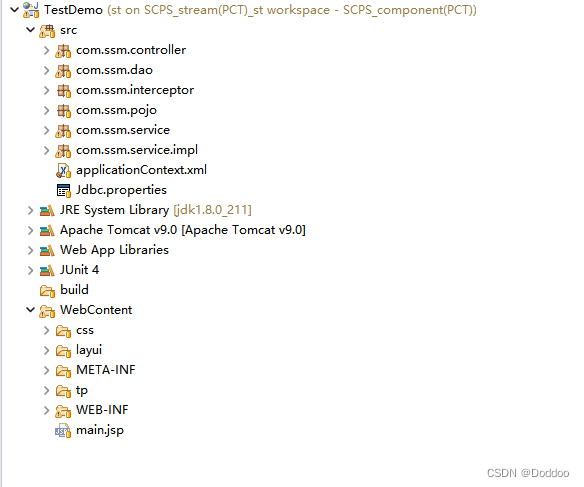The height and width of the screenshot is (487, 584).
Task: Click the WebContent folder icon
Action: pyautogui.click(x=47, y=311)
